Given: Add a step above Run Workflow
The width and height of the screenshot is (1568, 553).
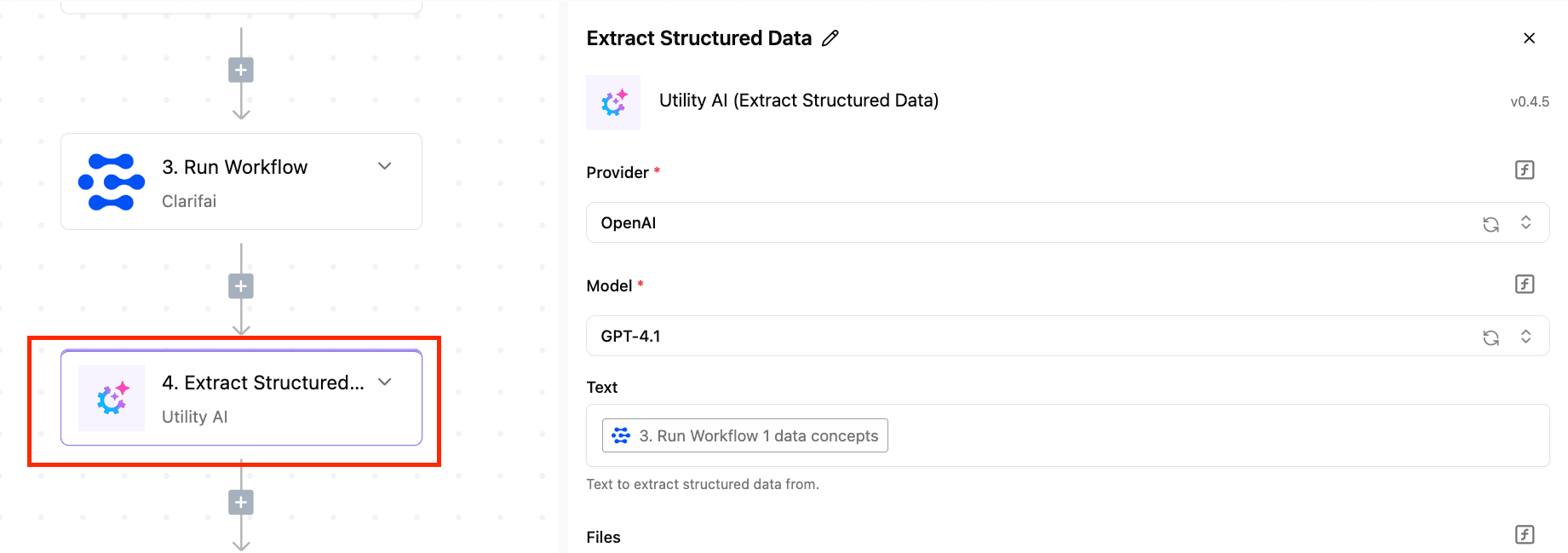Looking at the screenshot, I should pyautogui.click(x=241, y=70).
